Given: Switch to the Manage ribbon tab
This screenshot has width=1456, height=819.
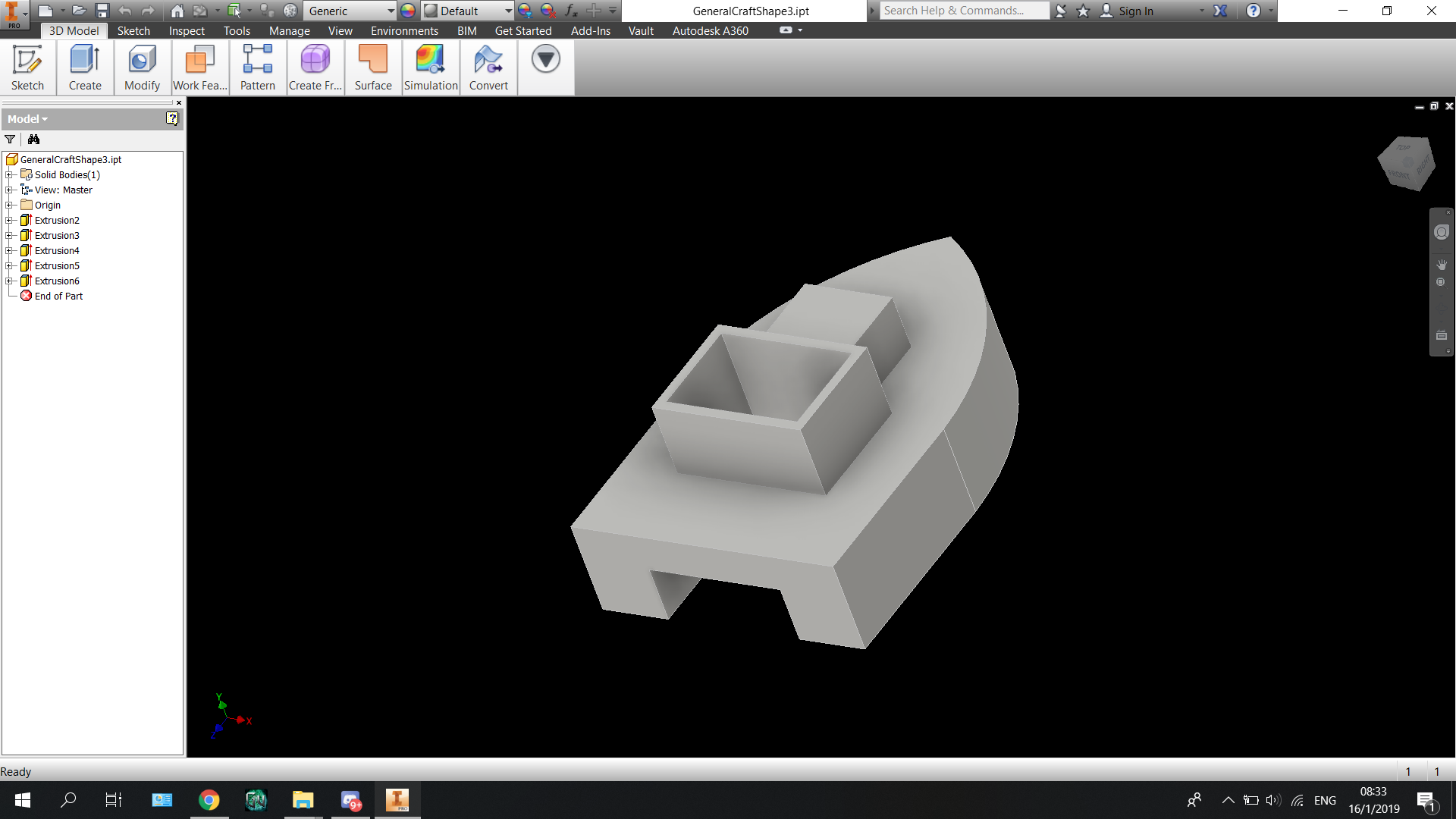Looking at the screenshot, I should (290, 31).
